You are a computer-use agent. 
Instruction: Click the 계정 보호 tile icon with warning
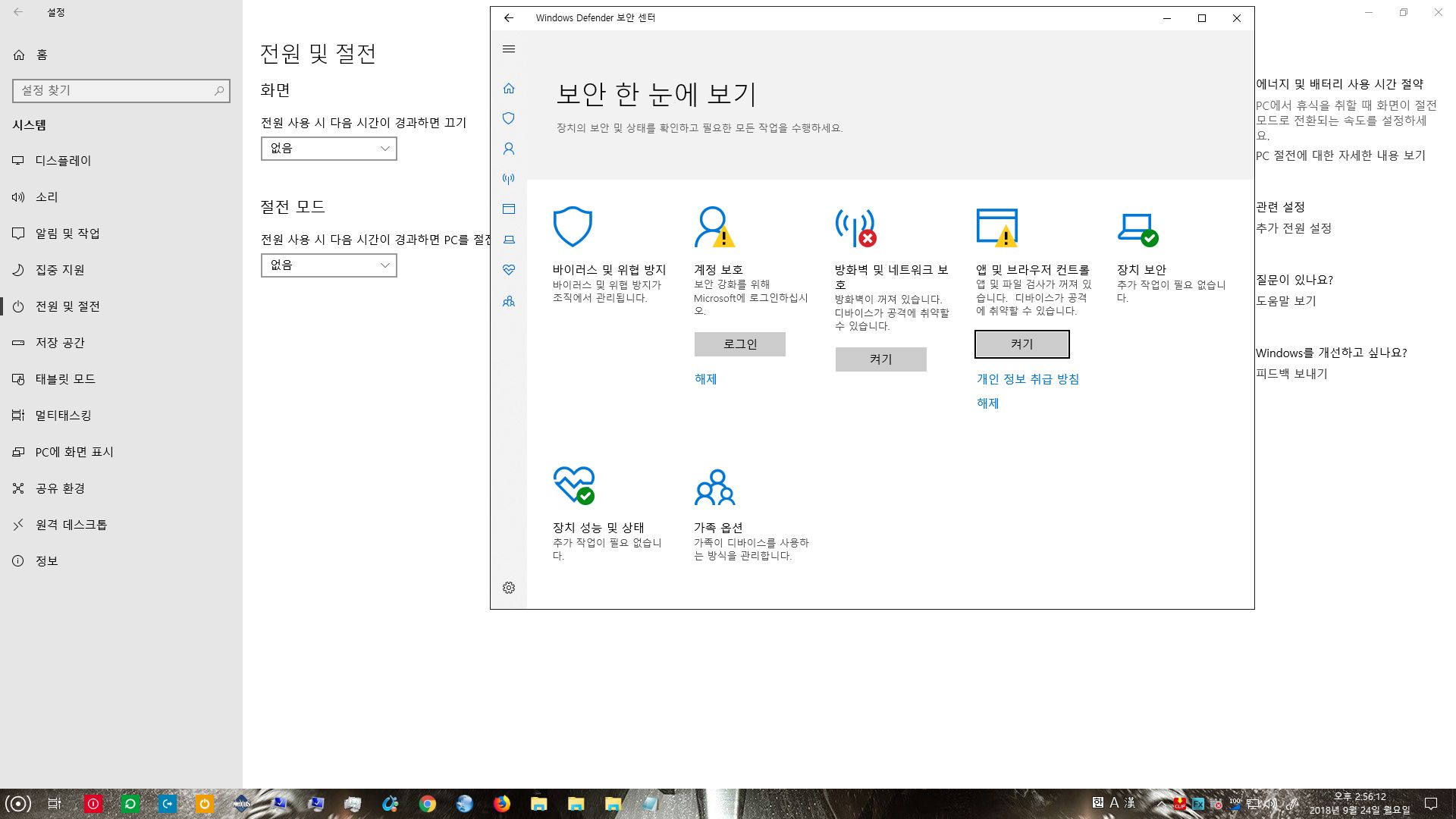(x=714, y=227)
